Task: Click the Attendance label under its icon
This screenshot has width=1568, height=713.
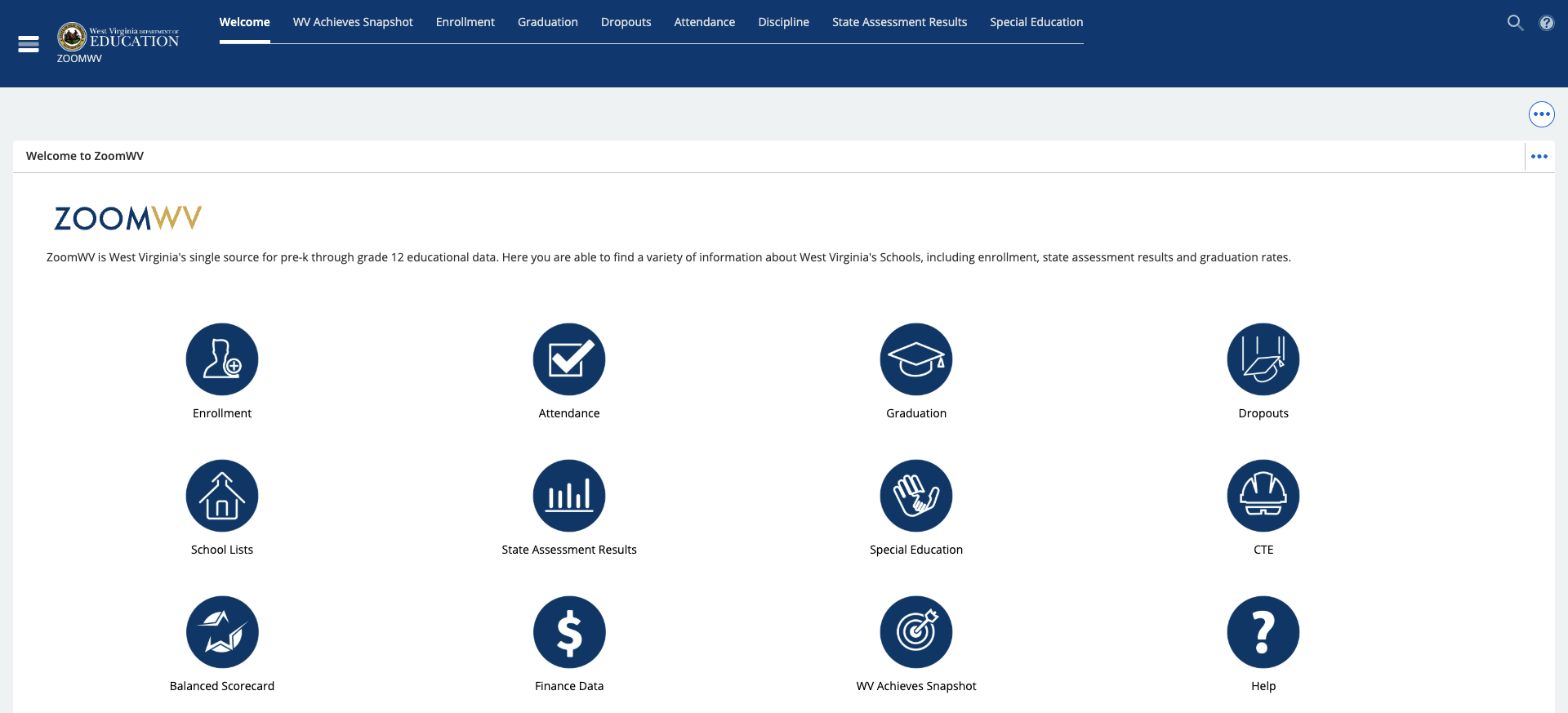Action: click(x=569, y=413)
